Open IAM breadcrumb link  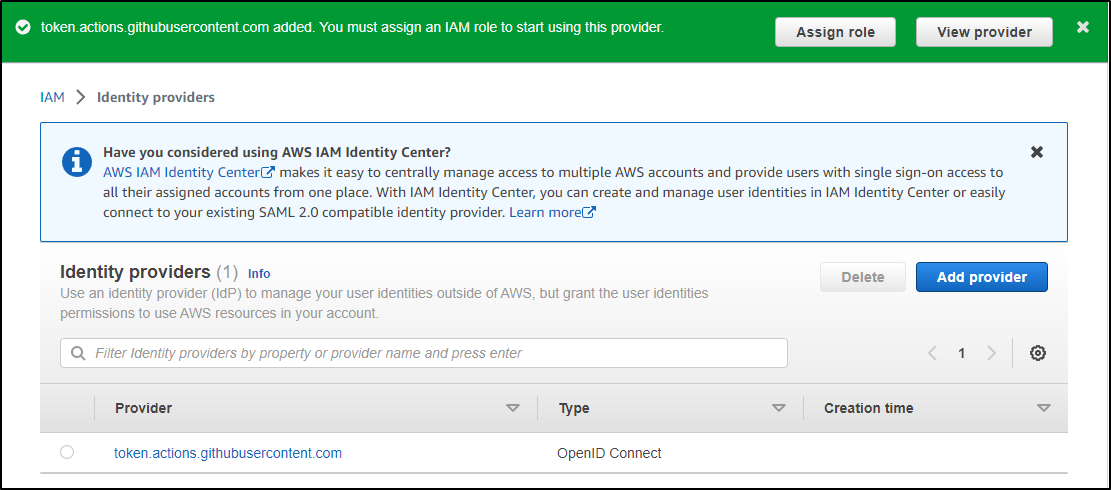tap(52, 97)
